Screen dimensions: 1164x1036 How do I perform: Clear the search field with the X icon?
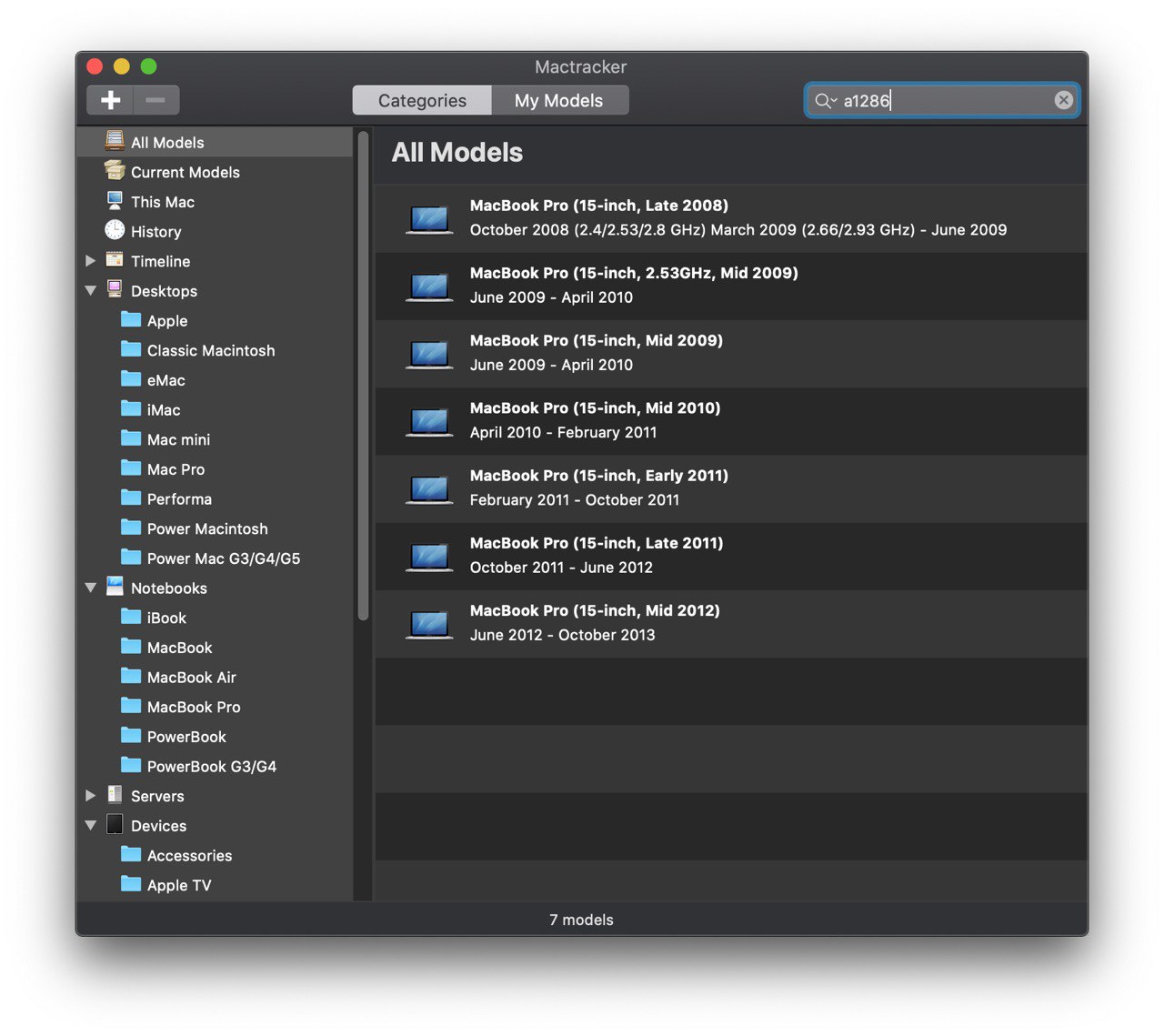1063,100
